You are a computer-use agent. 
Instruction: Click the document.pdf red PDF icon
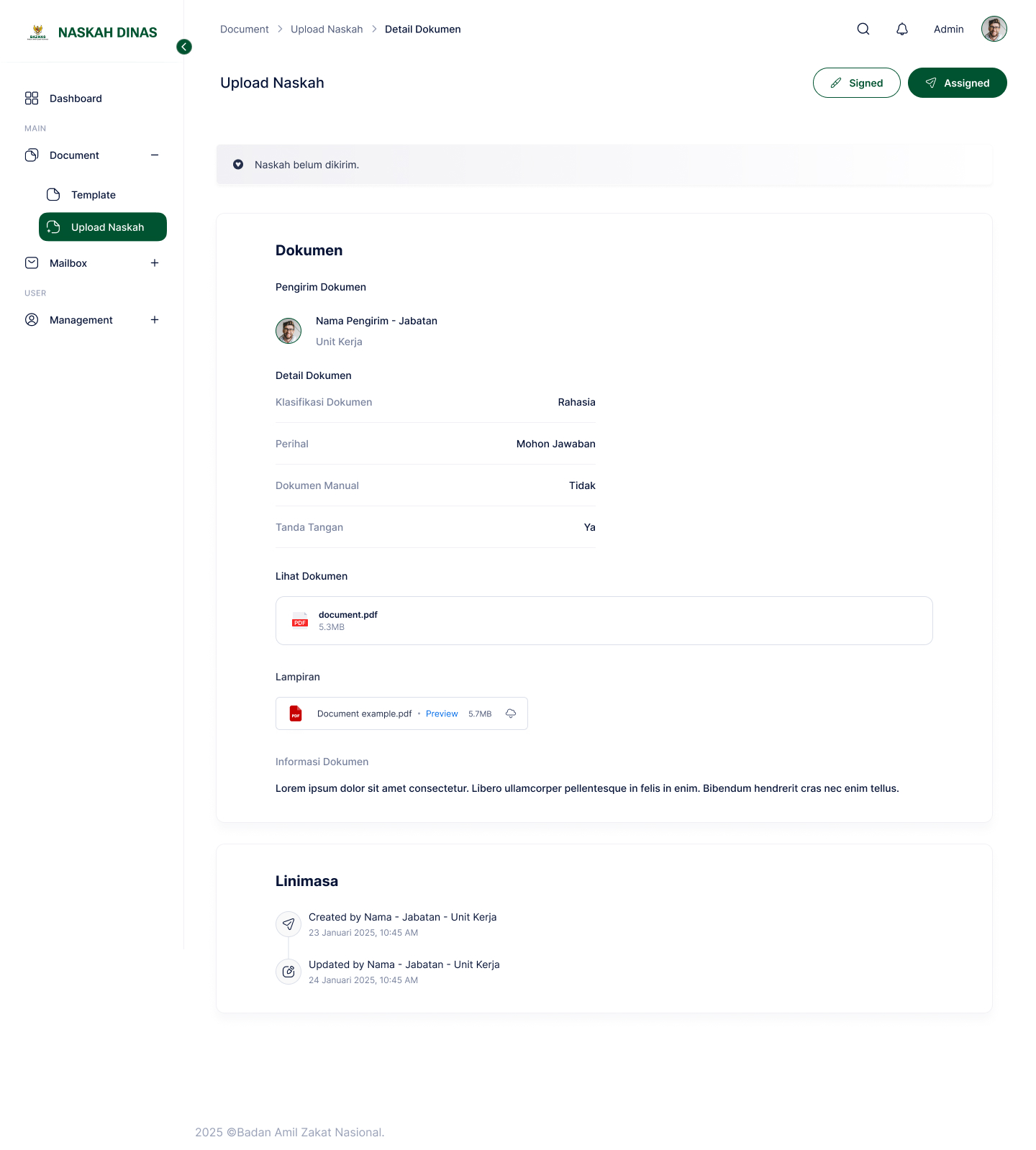(x=300, y=621)
